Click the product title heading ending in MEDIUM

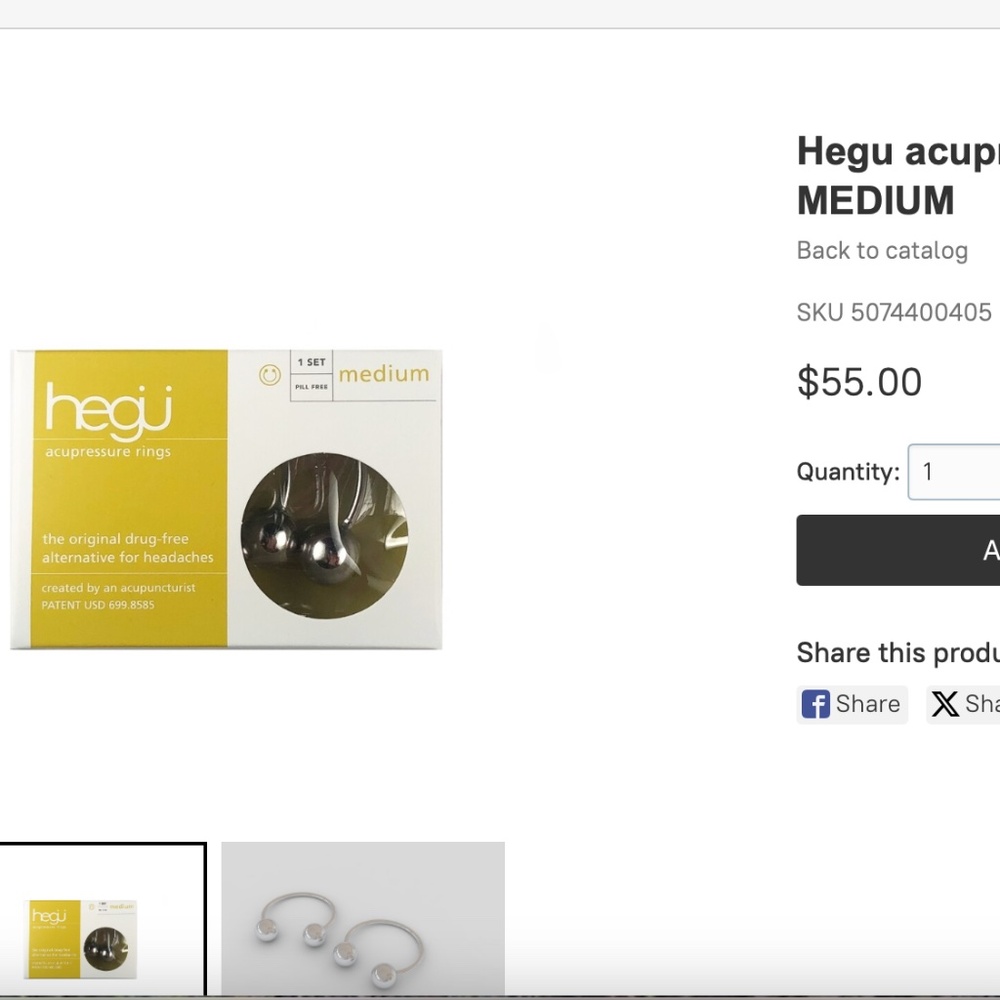pos(898,176)
